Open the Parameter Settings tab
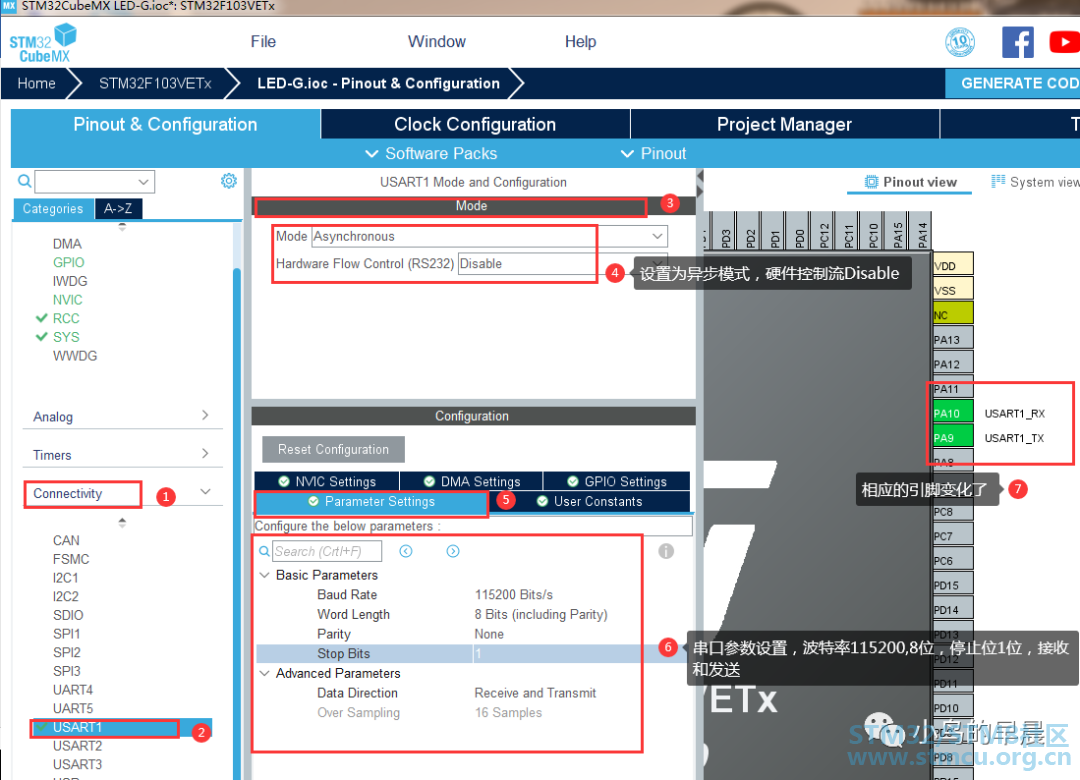The height and width of the screenshot is (780, 1080). (x=371, y=502)
